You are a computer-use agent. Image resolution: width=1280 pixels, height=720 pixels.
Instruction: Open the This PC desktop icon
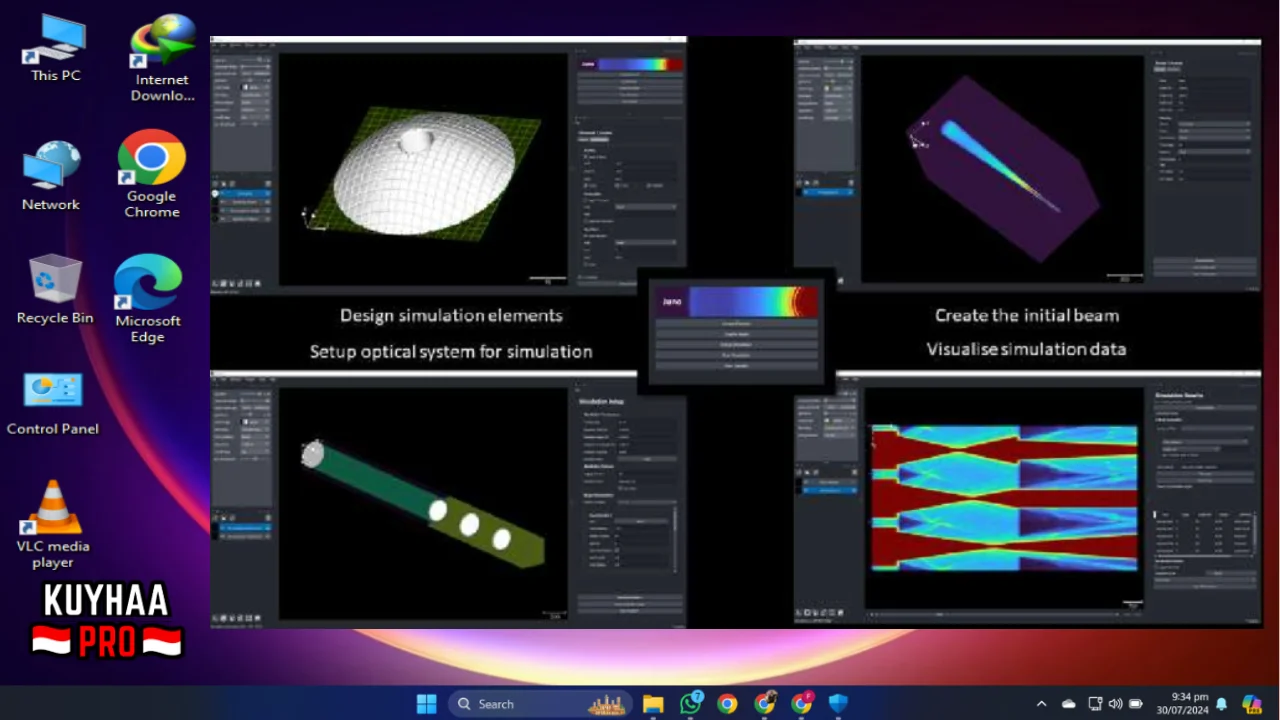coord(56,49)
